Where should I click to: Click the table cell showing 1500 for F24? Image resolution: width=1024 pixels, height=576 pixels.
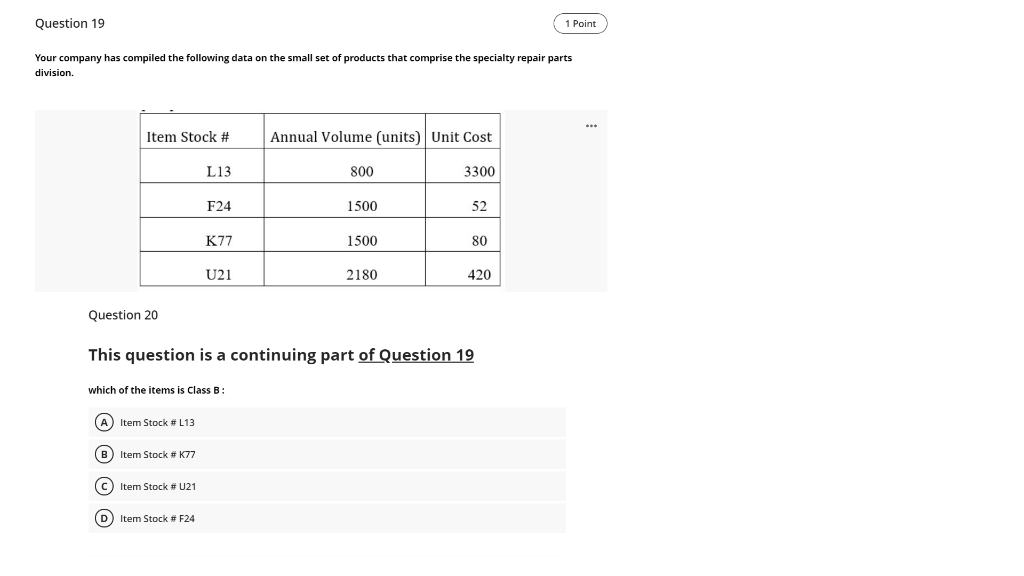click(362, 205)
